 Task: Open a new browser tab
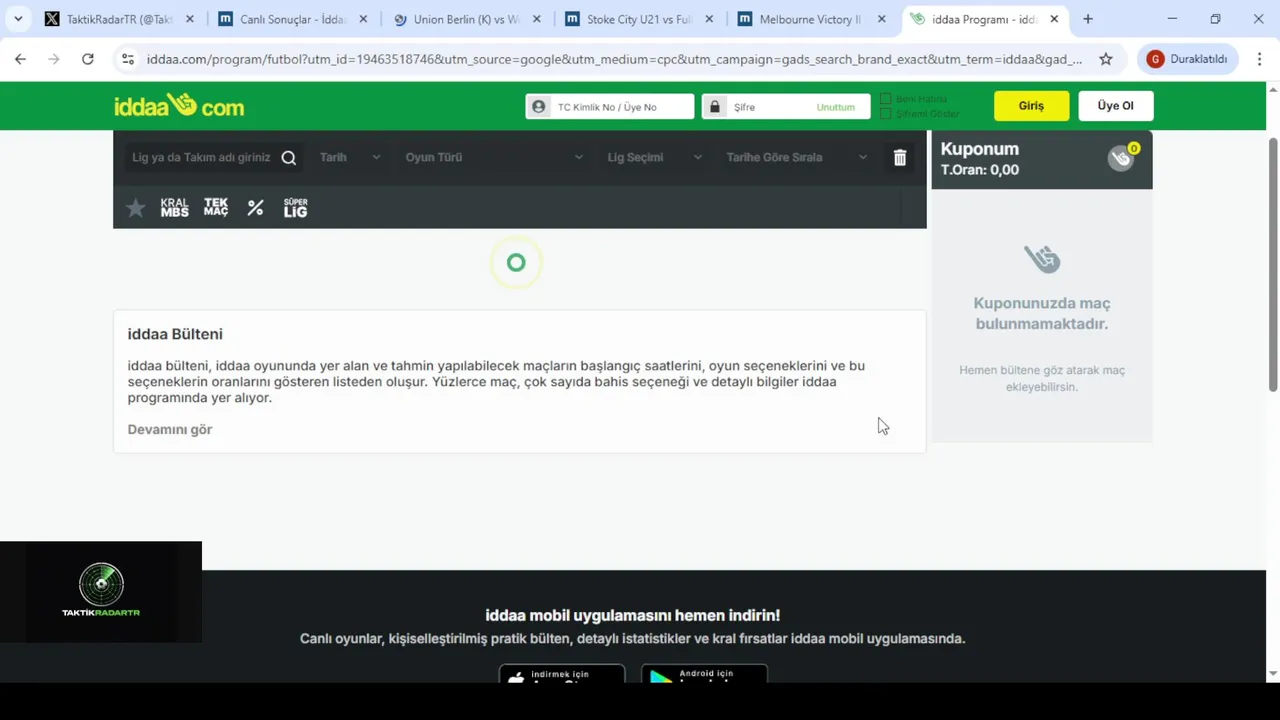[x=1088, y=19]
